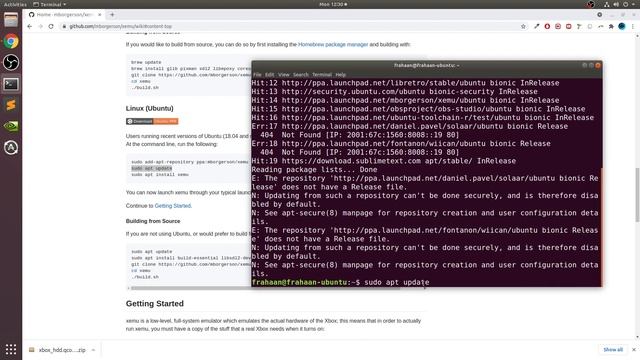
Task: Click the address bar URL
Action: [120, 26]
